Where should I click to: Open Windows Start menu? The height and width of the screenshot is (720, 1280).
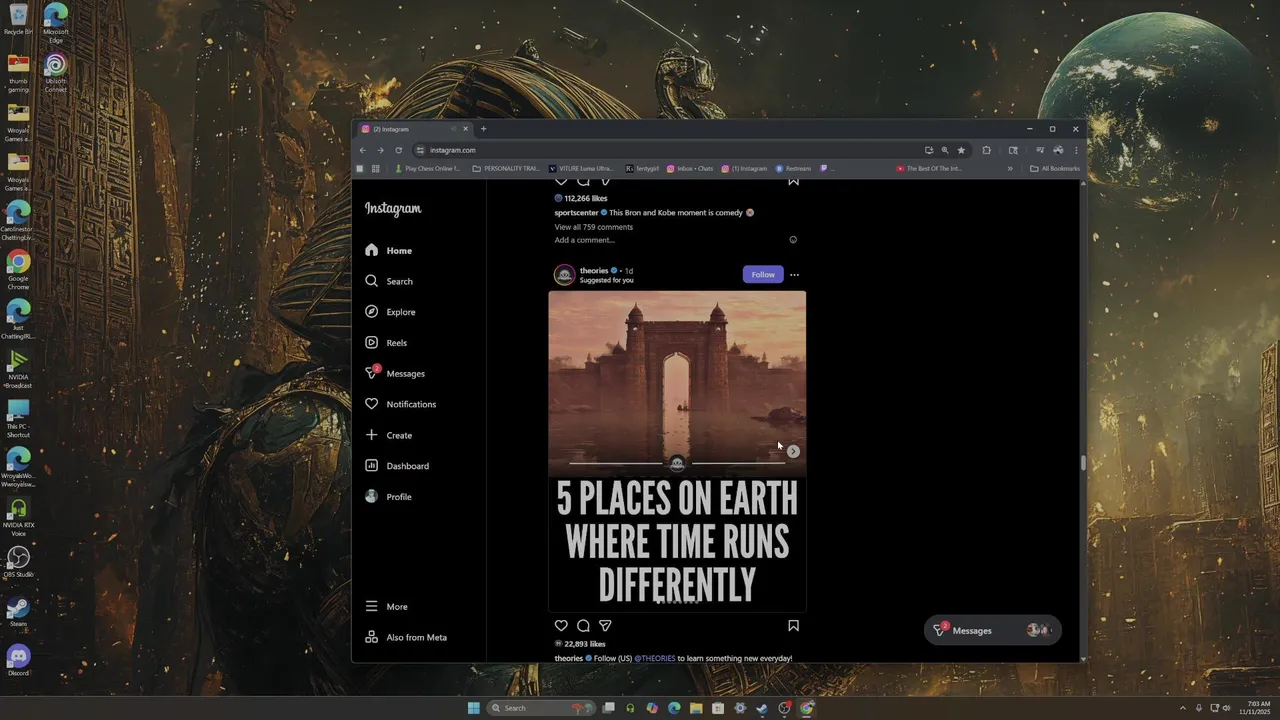pyautogui.click(x=473, y=708)
